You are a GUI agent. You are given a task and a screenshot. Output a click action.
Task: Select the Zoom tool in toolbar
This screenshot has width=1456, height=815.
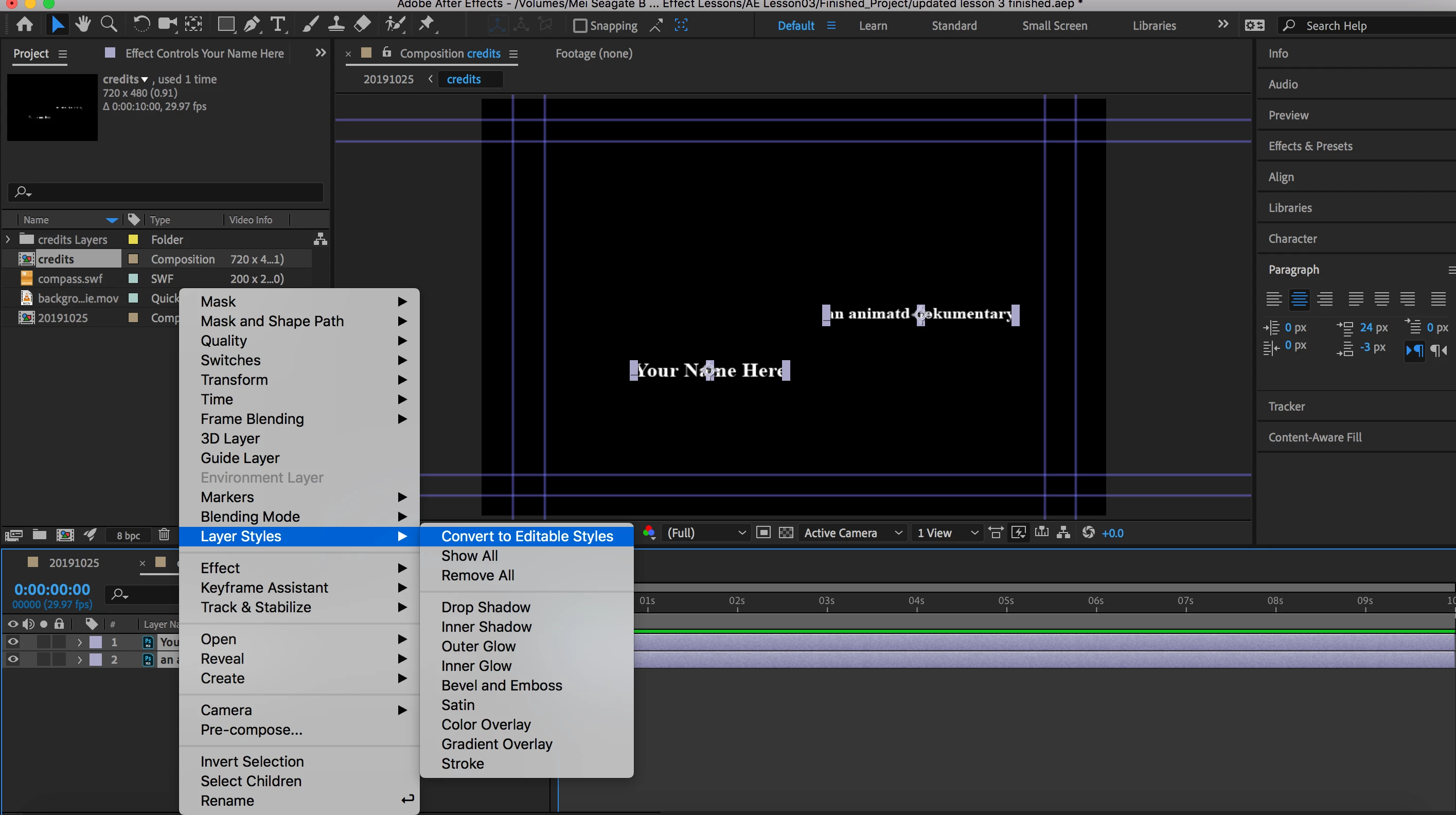pyautogui.click(x=109, y=24)
